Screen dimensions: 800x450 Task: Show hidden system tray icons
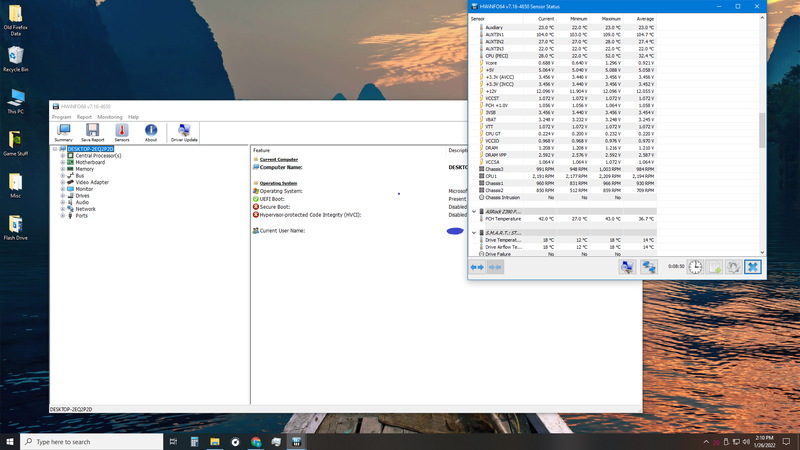[x=706, y=442]
